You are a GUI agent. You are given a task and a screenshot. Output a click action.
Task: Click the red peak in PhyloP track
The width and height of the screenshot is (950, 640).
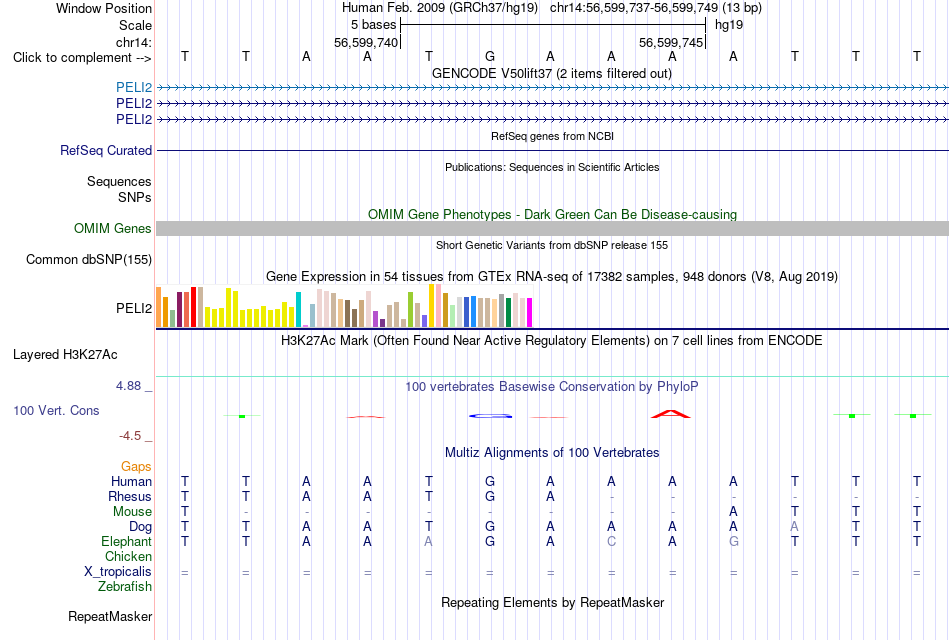671,414
